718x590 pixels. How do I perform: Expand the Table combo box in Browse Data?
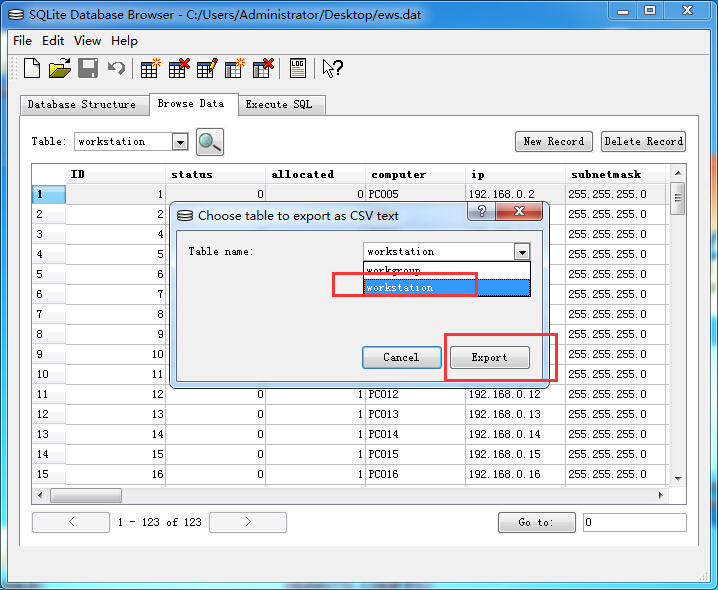pos(179,142)
